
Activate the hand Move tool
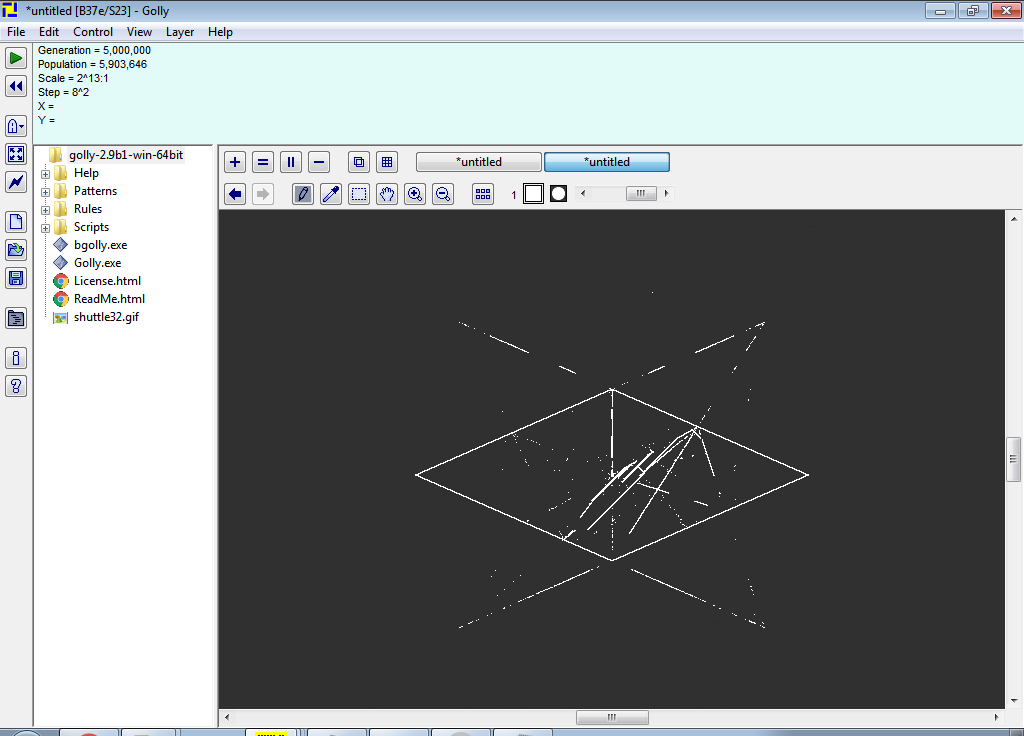click(387, 194)
